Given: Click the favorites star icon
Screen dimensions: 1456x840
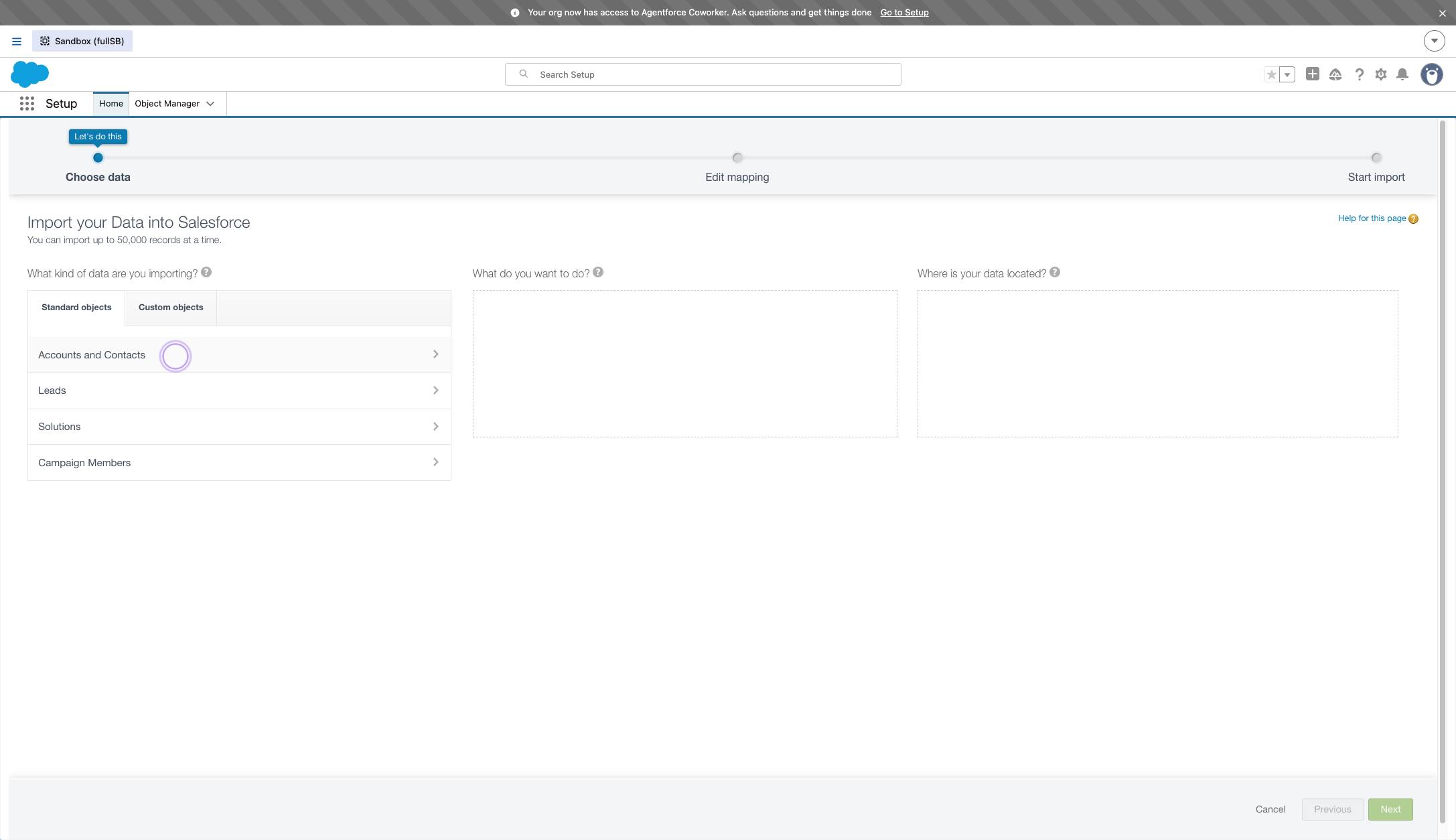Looking at the screenshot, I should [x=1271, y=74].
